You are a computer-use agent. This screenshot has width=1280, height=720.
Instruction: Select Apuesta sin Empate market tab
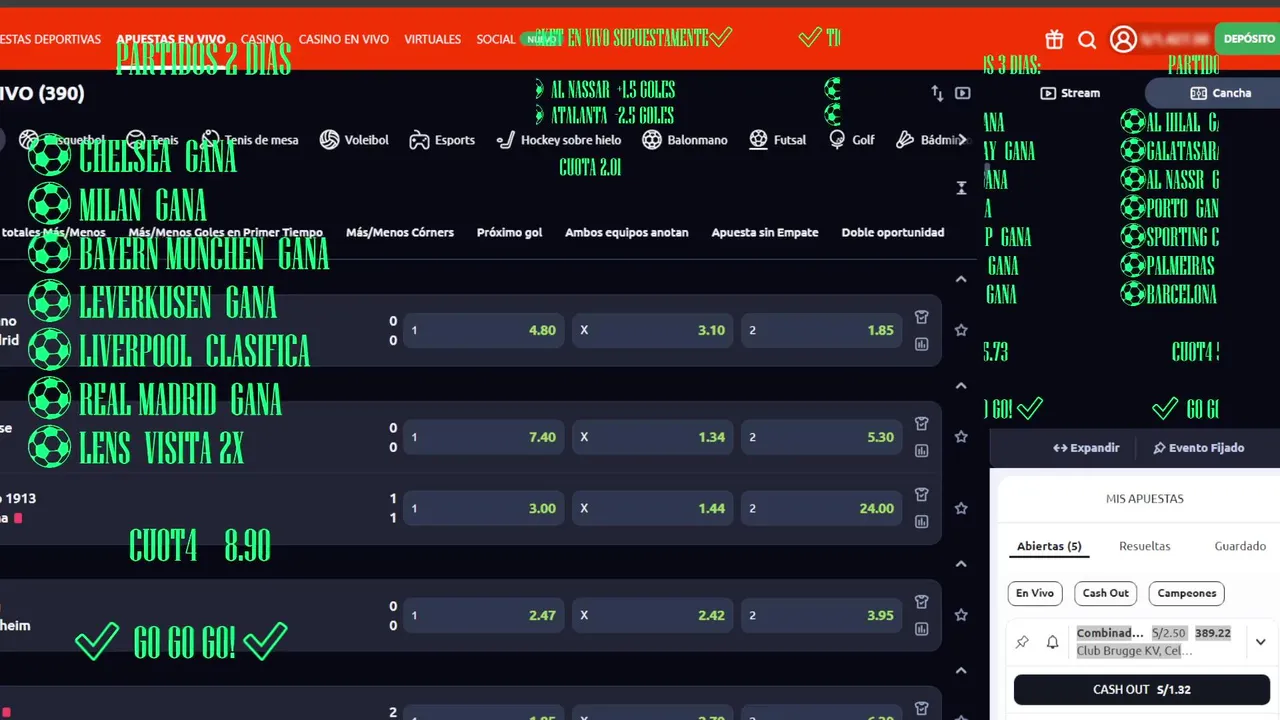tap(765, 232)
